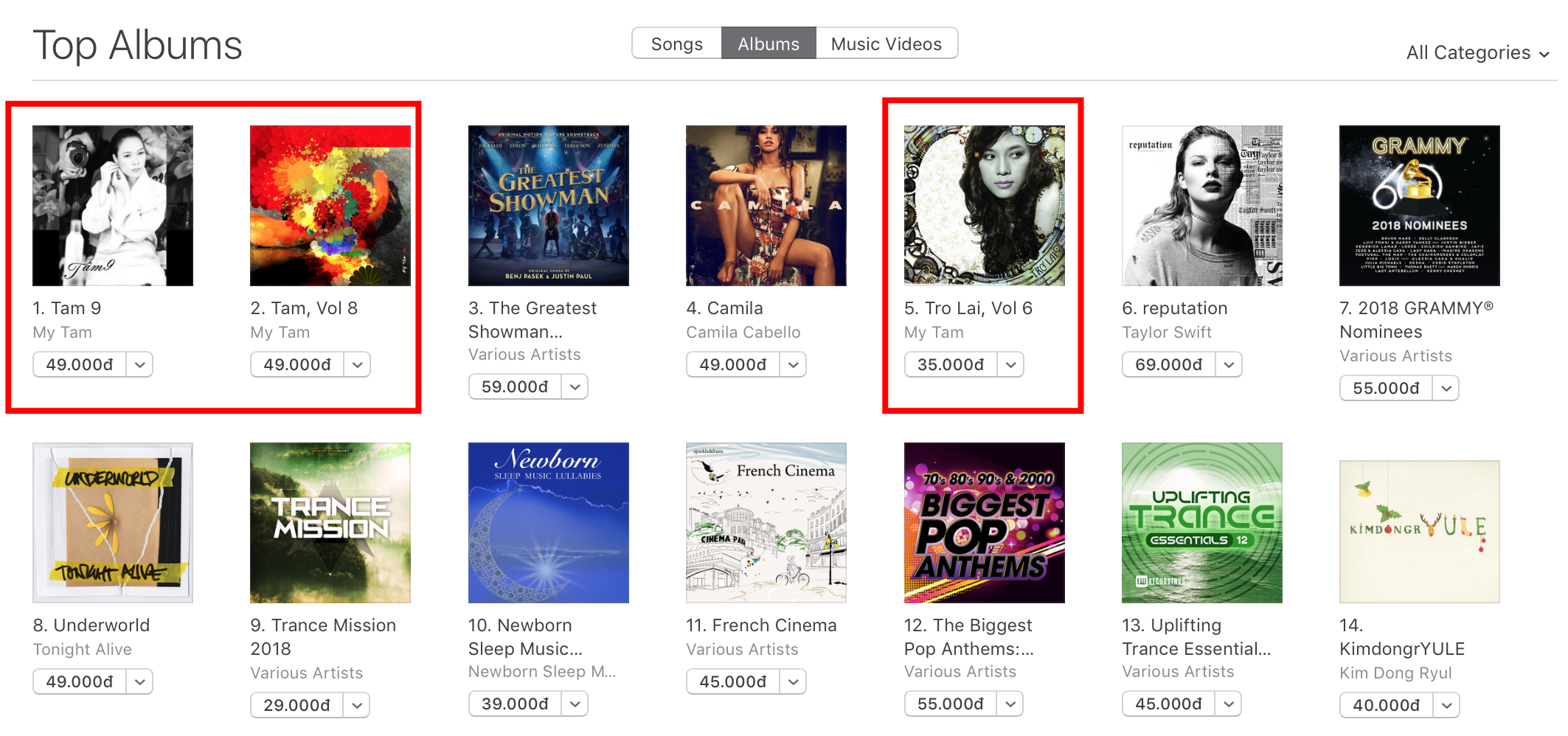This screenshot has height=736, width=1568.
Task: Open The Greatest Showman album artwork
Action: click(549, 206)
